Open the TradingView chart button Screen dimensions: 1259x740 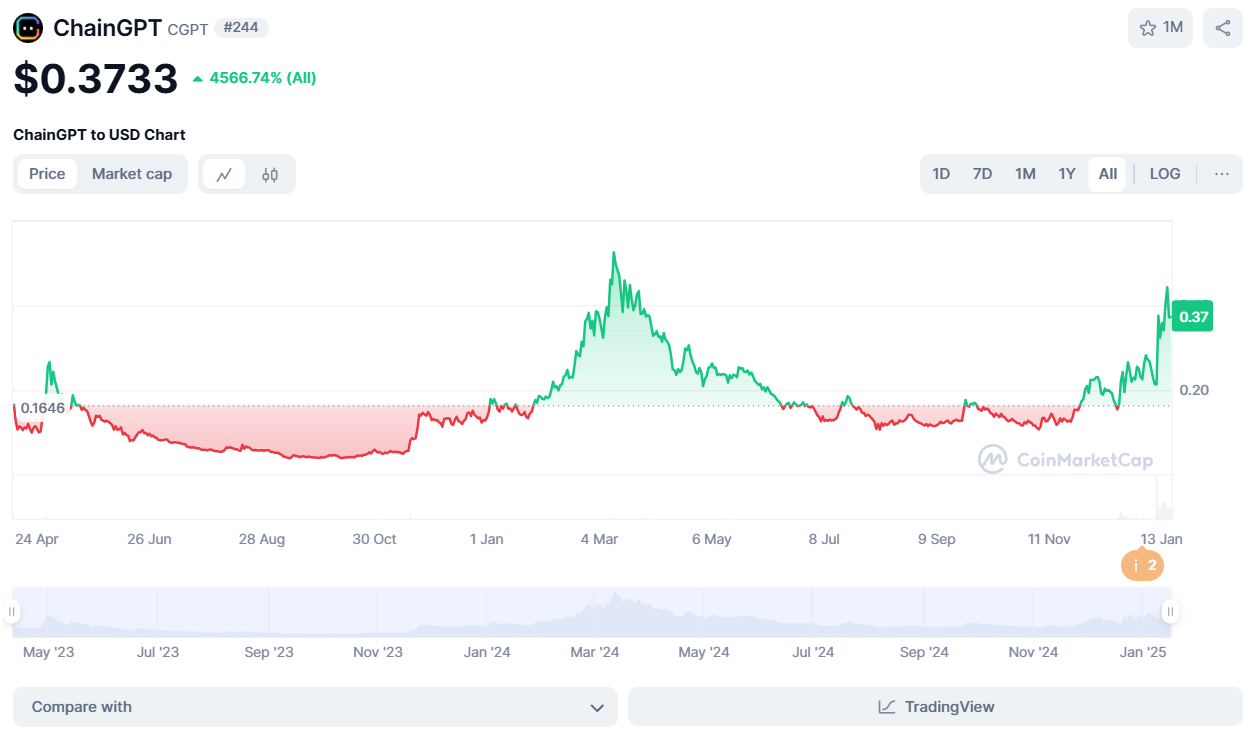[x=935, y=707]
